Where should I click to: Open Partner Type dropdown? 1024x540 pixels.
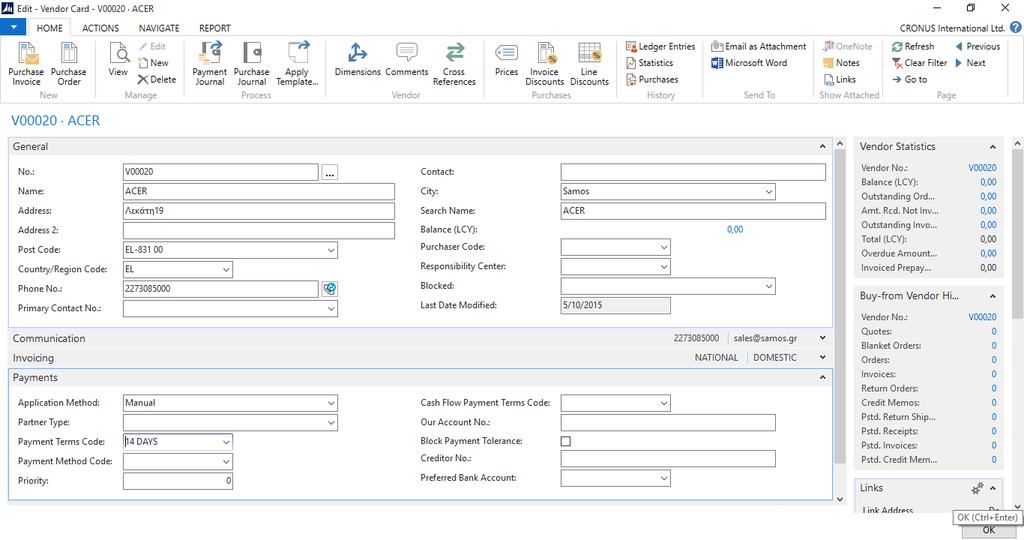(x=331, y=423)
